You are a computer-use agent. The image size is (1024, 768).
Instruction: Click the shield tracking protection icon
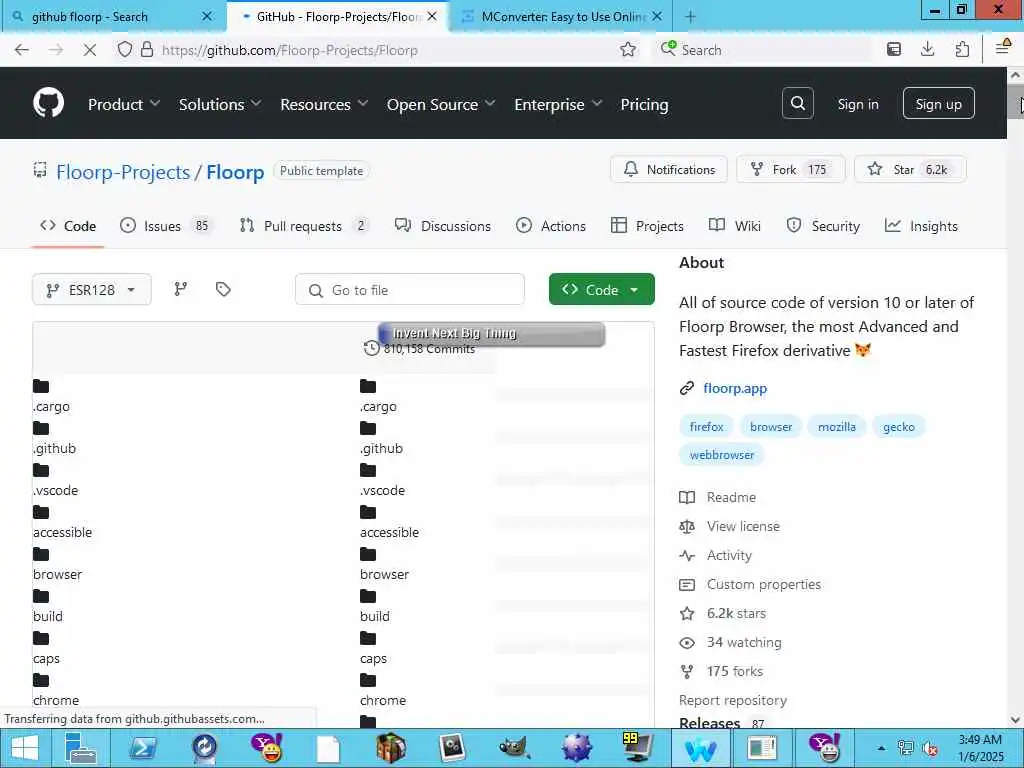[124, 50]
